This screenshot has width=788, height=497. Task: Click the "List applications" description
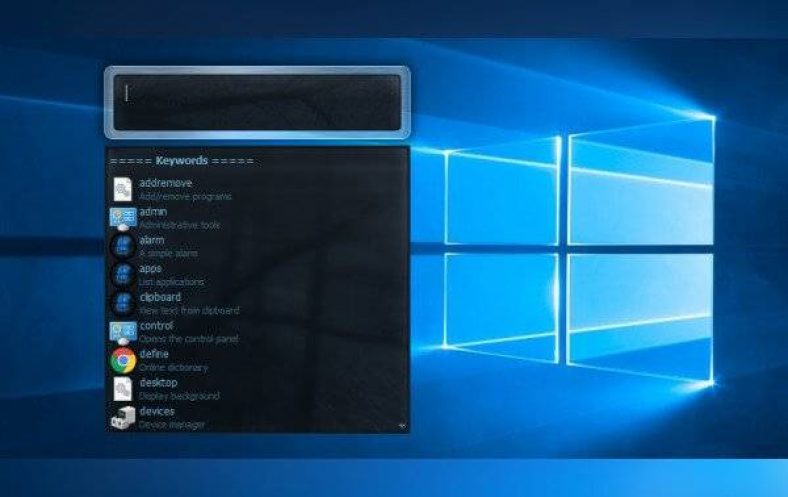click(x=171, y=282)
